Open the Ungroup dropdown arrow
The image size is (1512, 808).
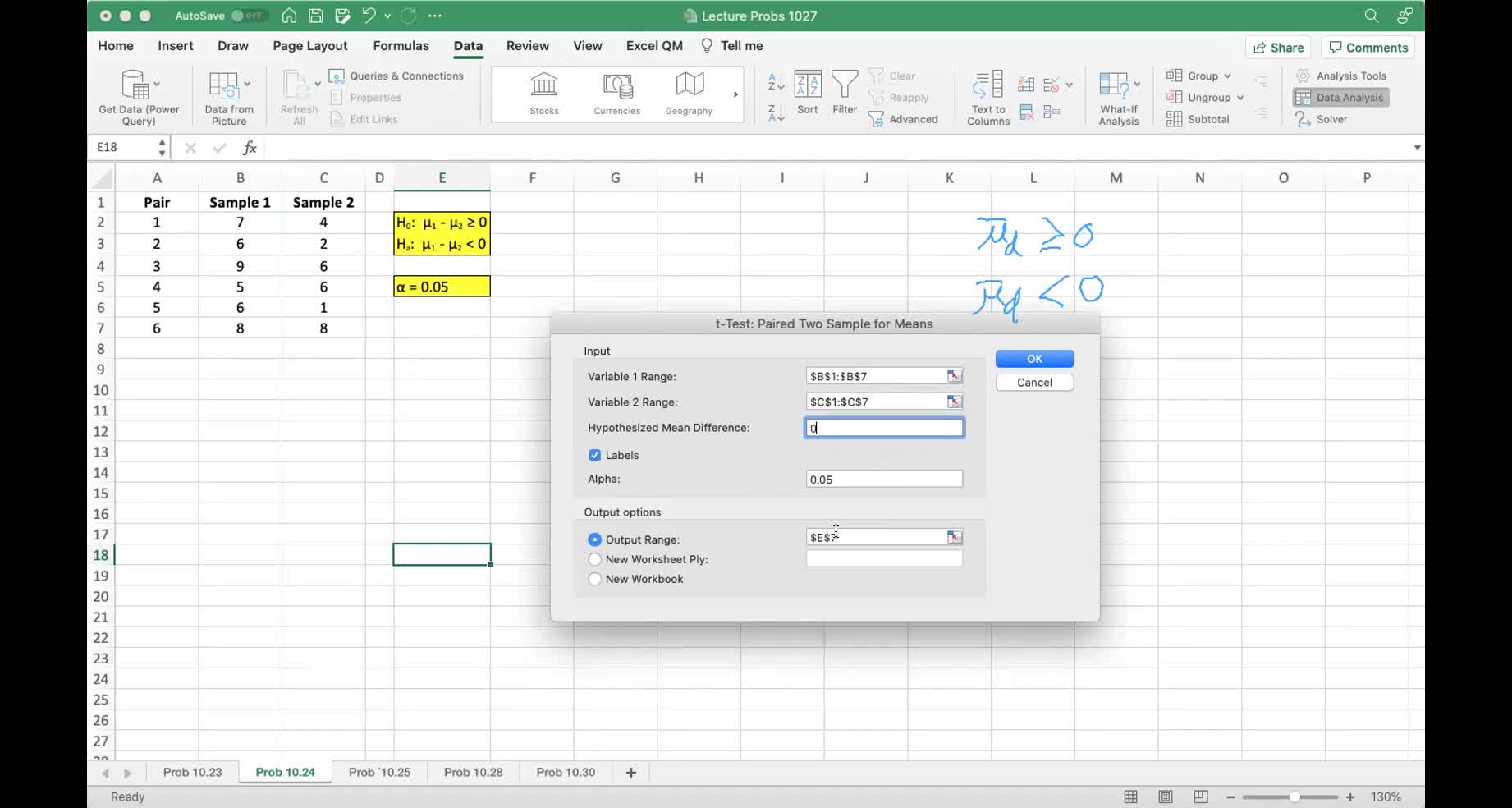coord(1240,97)
